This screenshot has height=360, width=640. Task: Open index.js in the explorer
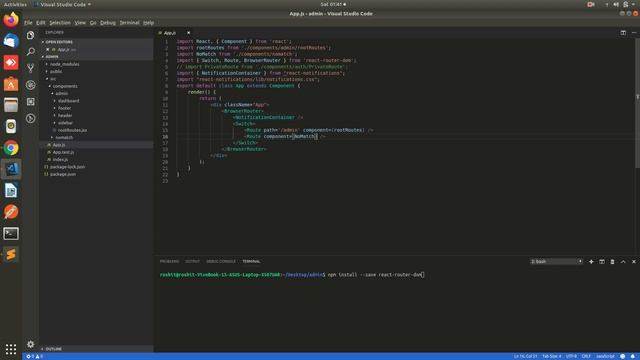click(60, 160)
